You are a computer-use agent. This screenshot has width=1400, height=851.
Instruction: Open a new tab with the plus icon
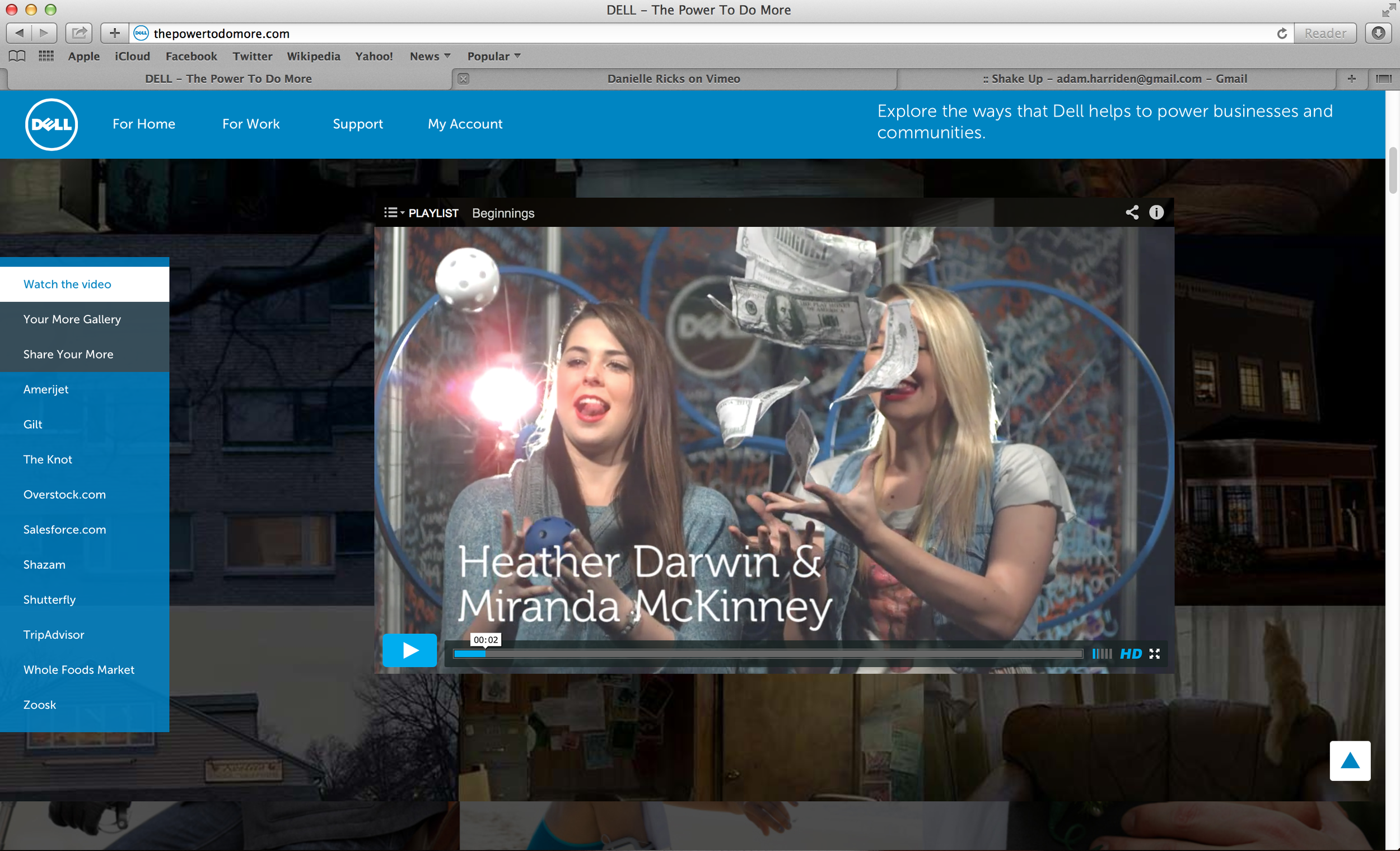pyautogui.click(x=1352, y=79)
